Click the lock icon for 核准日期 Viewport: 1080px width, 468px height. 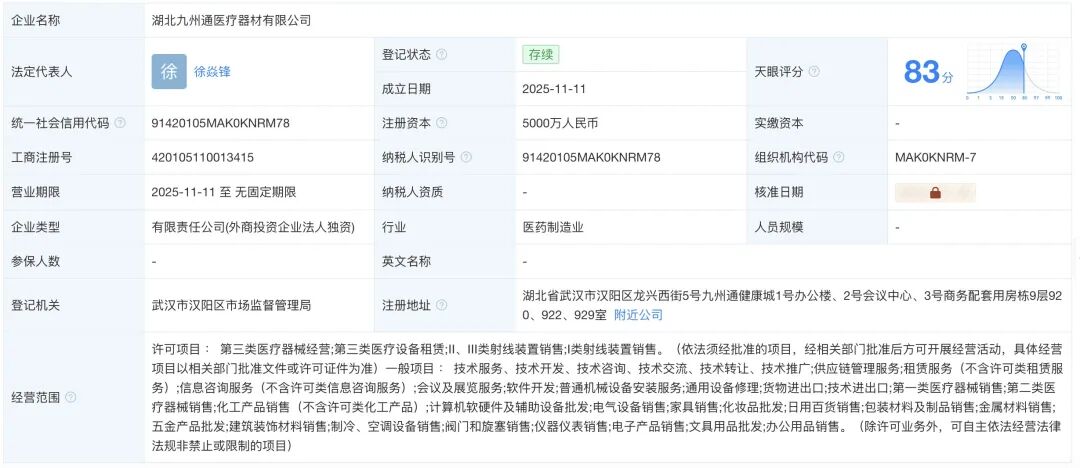click(935, 193)
